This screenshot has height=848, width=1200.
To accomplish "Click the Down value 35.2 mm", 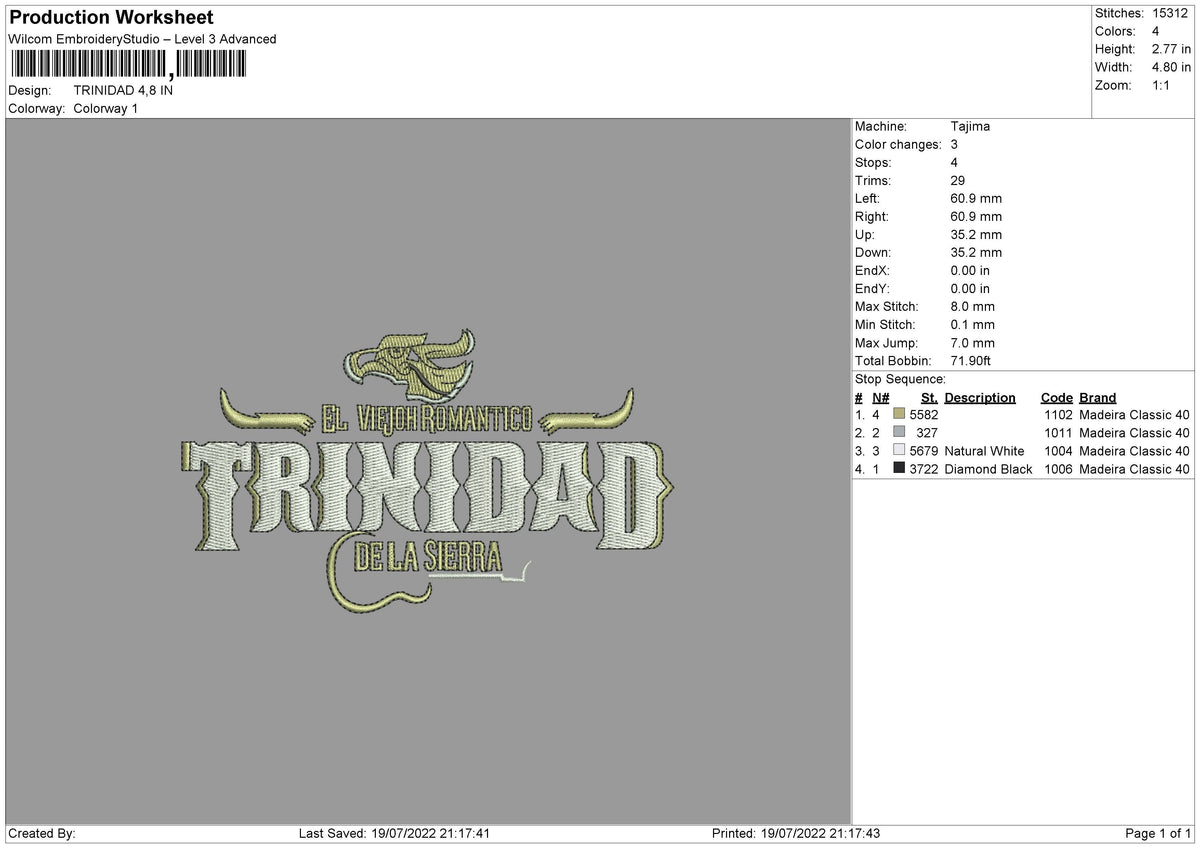I will pyautogui.click(x=976, y=252).
